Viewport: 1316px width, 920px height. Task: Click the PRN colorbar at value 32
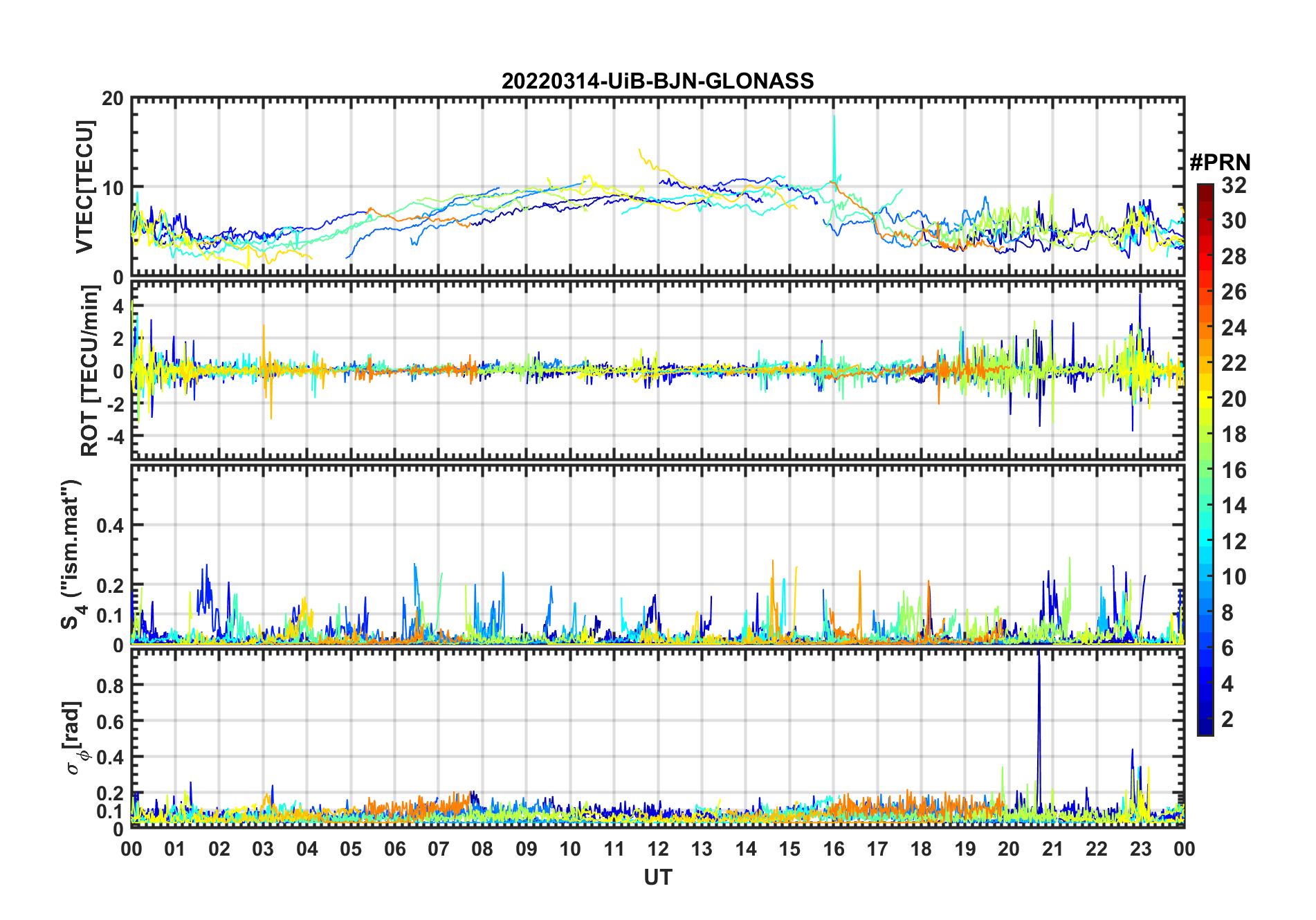pos(1205,186)
